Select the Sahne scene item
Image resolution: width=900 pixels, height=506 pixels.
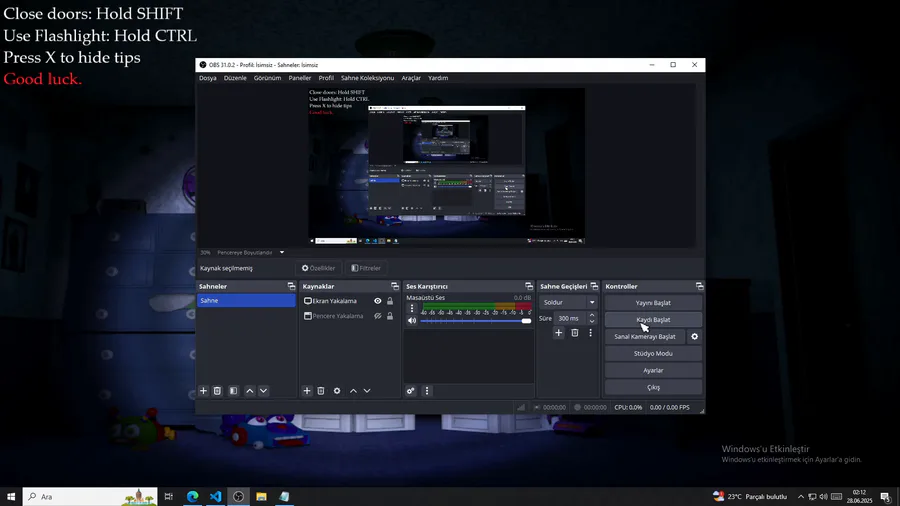246,301
